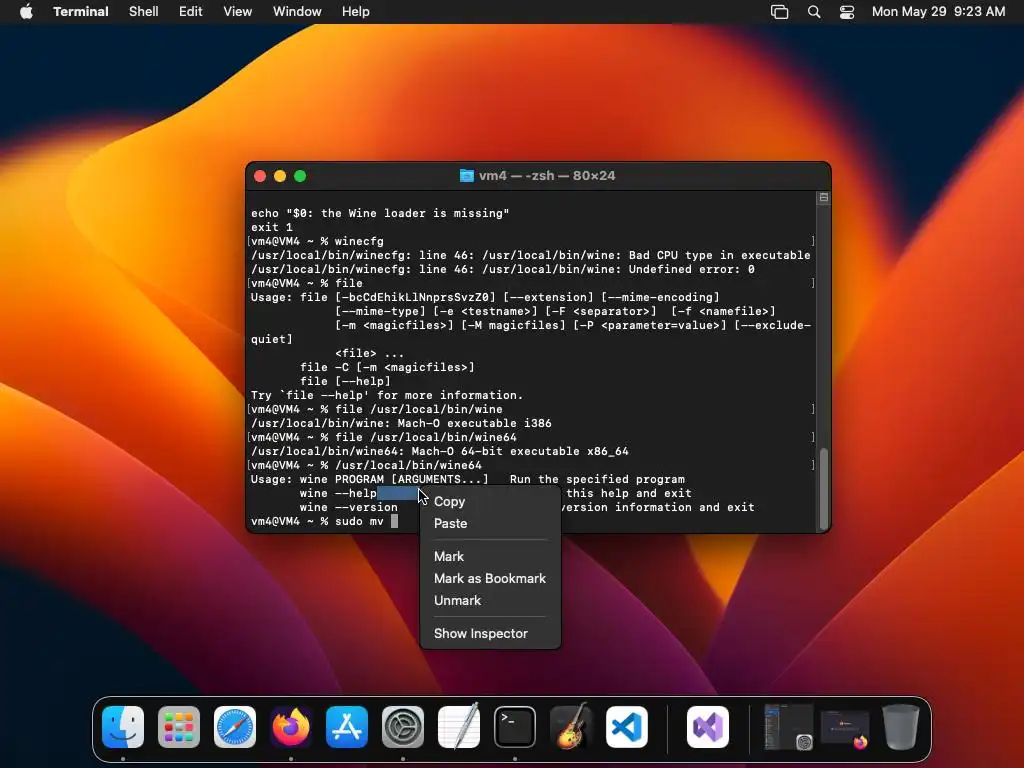1024x768 pixels.
Task: Choose Show Inspector from the context menu
Action: point(490,633)
